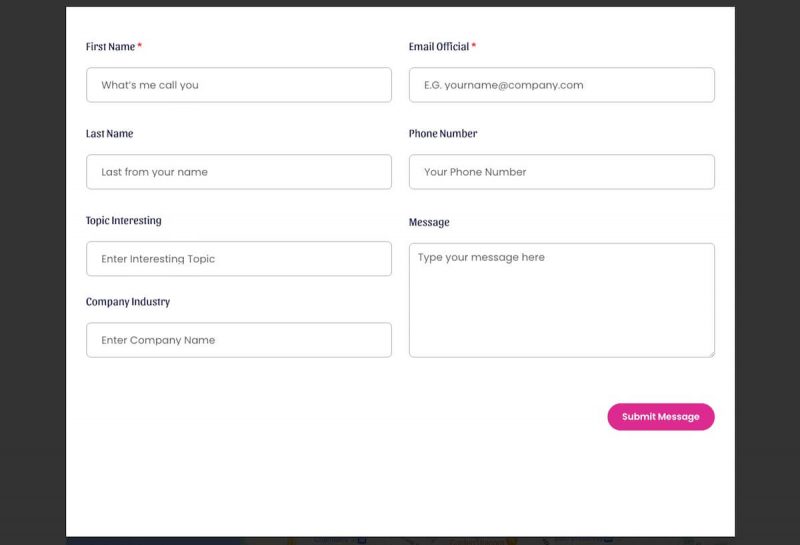Click the First Name label text
The width and height of the screenshot is (800, 545).
[x=110, y=47]
